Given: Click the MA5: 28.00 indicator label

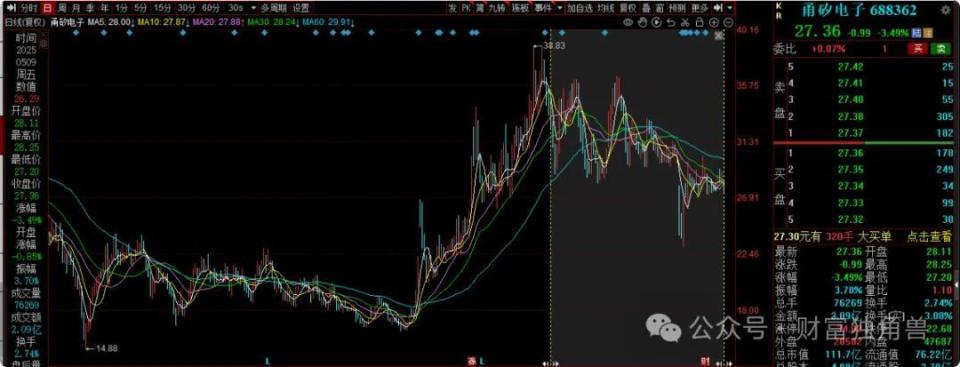Looking at the screenshot, I should point(110,22).
